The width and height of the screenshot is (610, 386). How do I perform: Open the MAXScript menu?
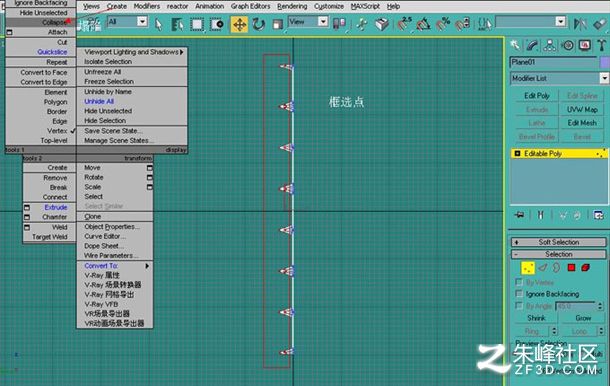[x=365, y=6]
